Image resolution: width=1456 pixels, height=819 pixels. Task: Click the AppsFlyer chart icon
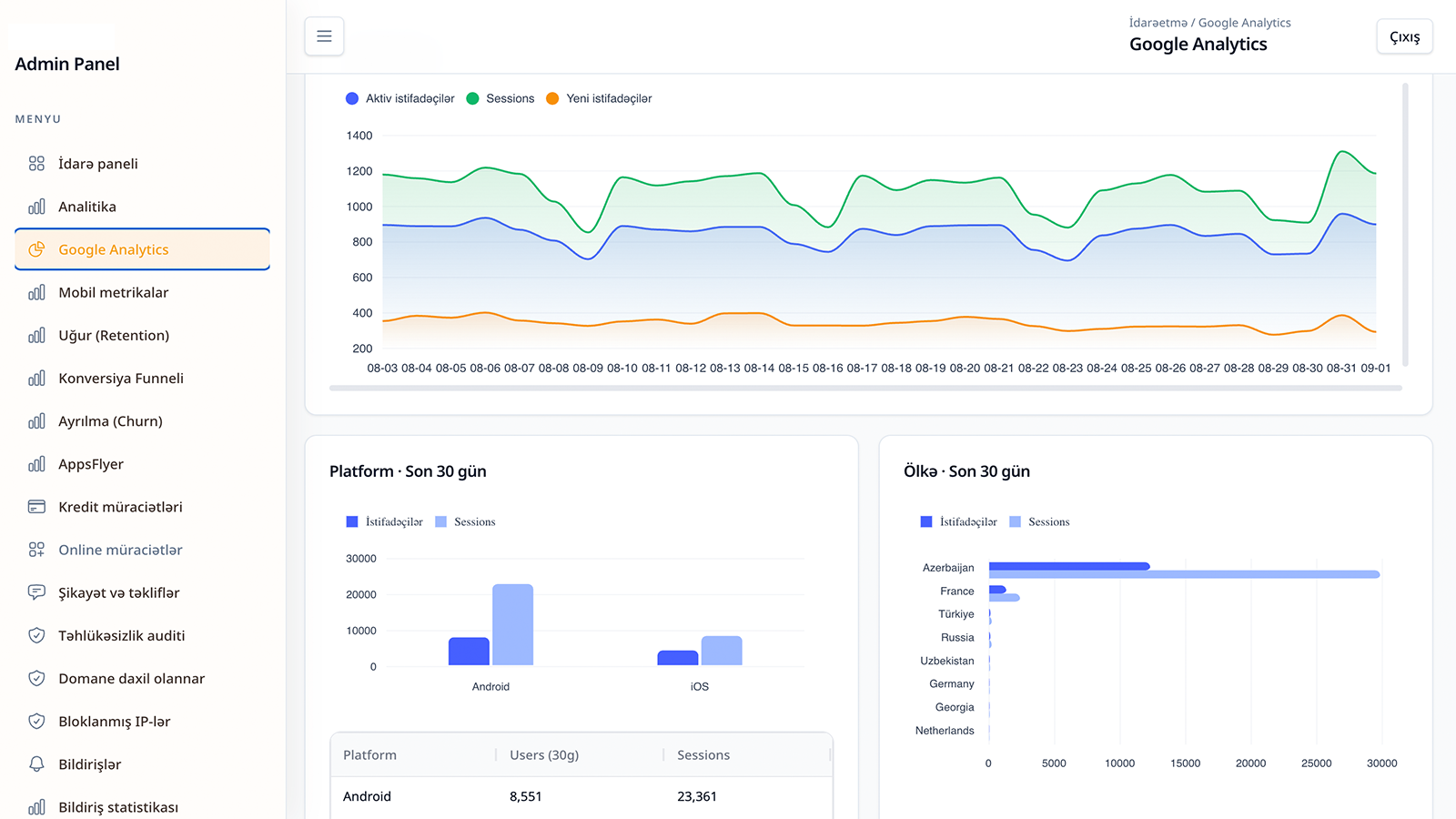click(x=36, y=464)
